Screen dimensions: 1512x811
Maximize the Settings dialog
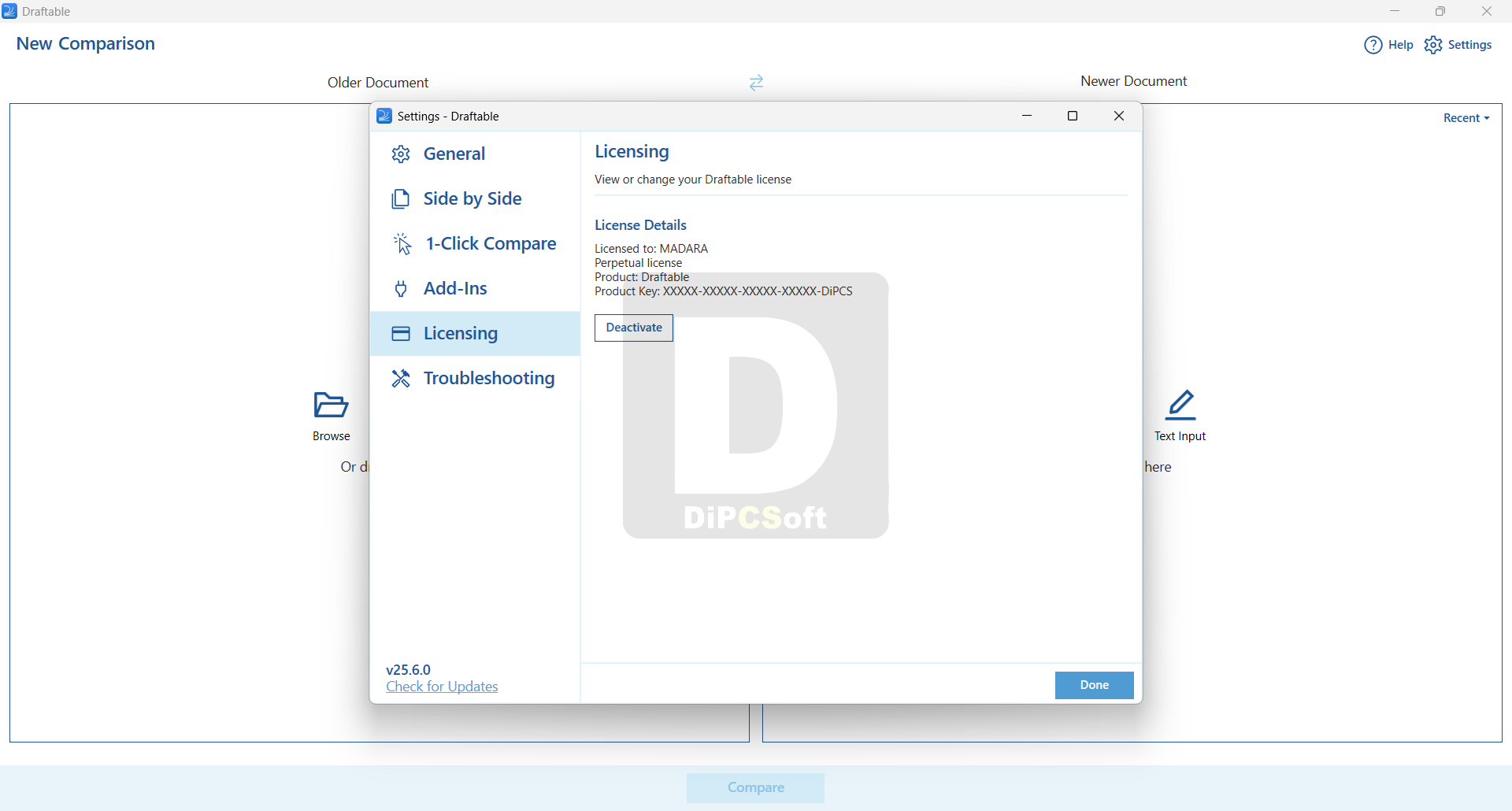(x=1073, y=116)
